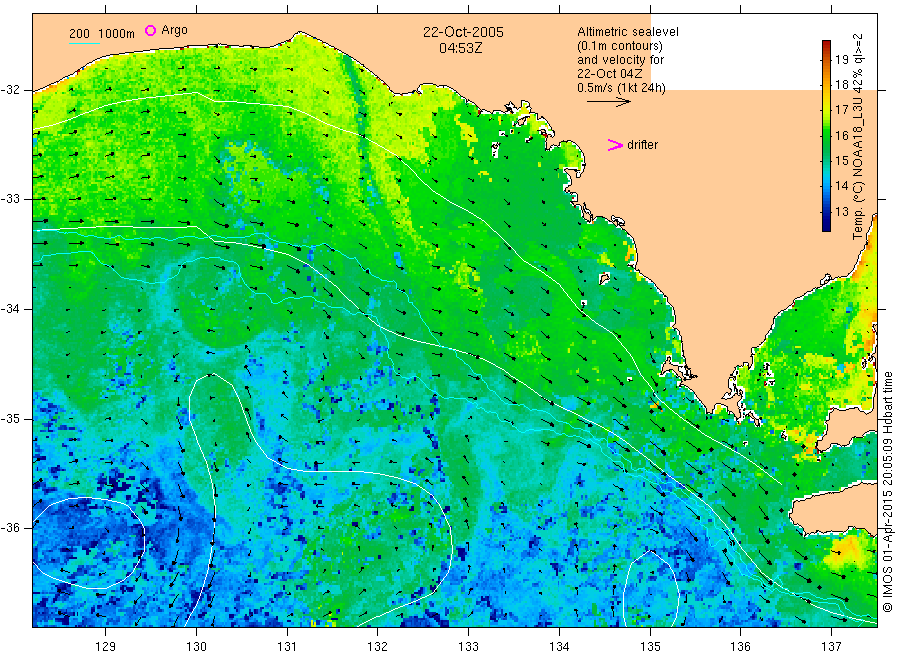
Task: Click the date text 22-Oct-2005
Action: click(x=463, y=32)
